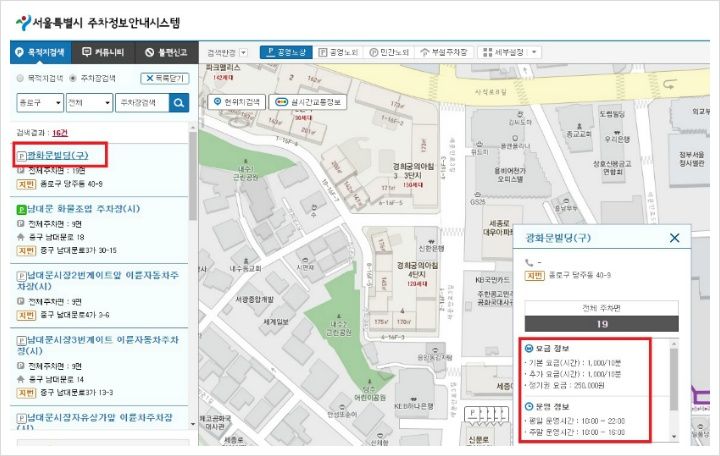Click P icon beside 광화문빌딩(구) result

point(22,157)
